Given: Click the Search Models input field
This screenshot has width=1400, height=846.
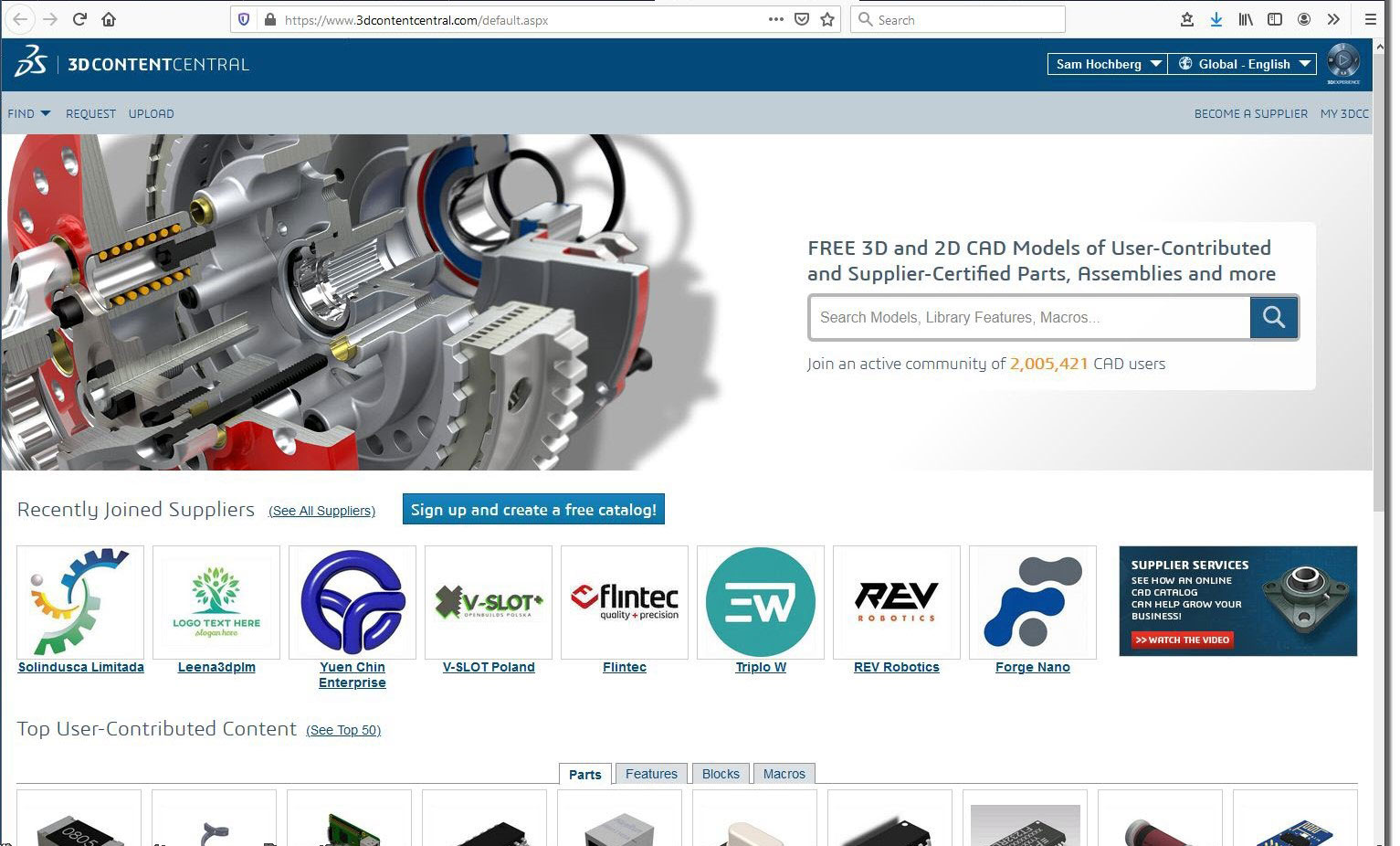Looking at the screenshot, I should pyautogui.click(x=1029, y=318).
